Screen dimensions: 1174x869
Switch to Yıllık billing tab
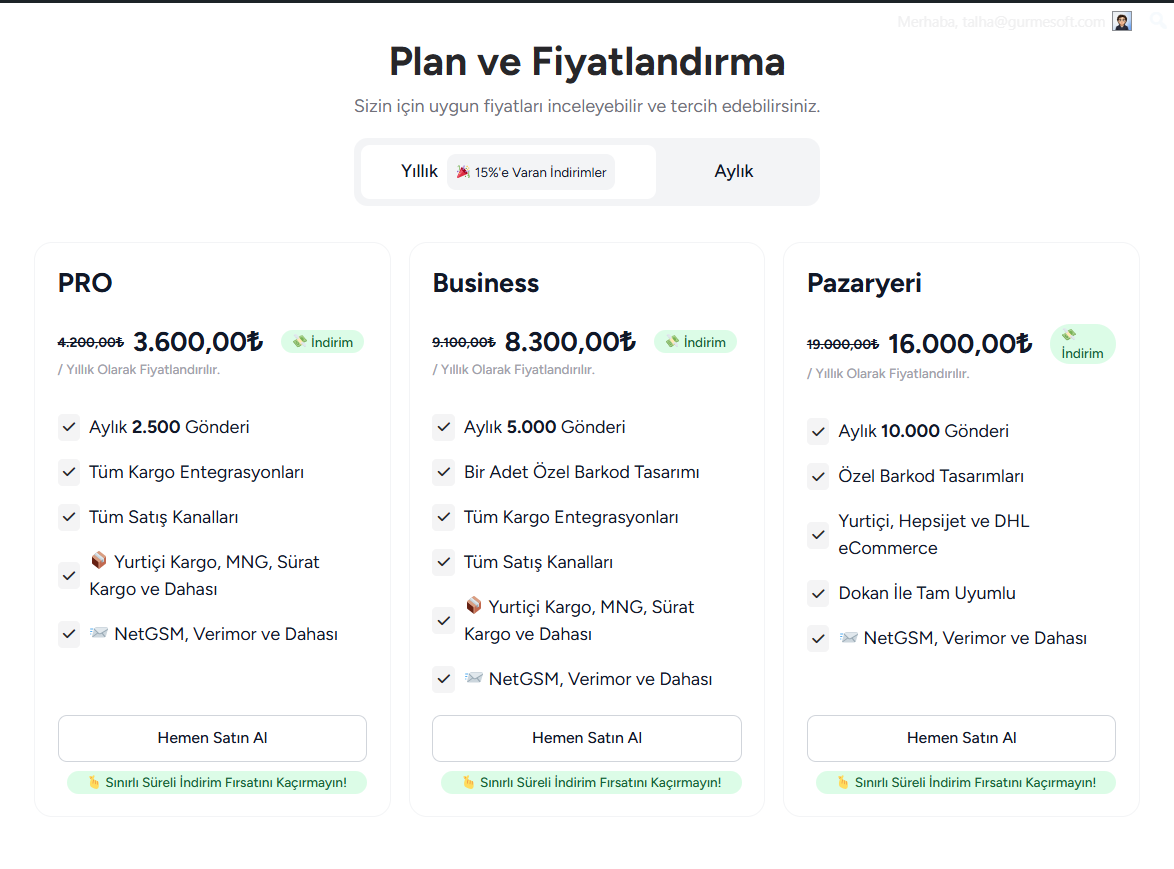pos(420,172)
